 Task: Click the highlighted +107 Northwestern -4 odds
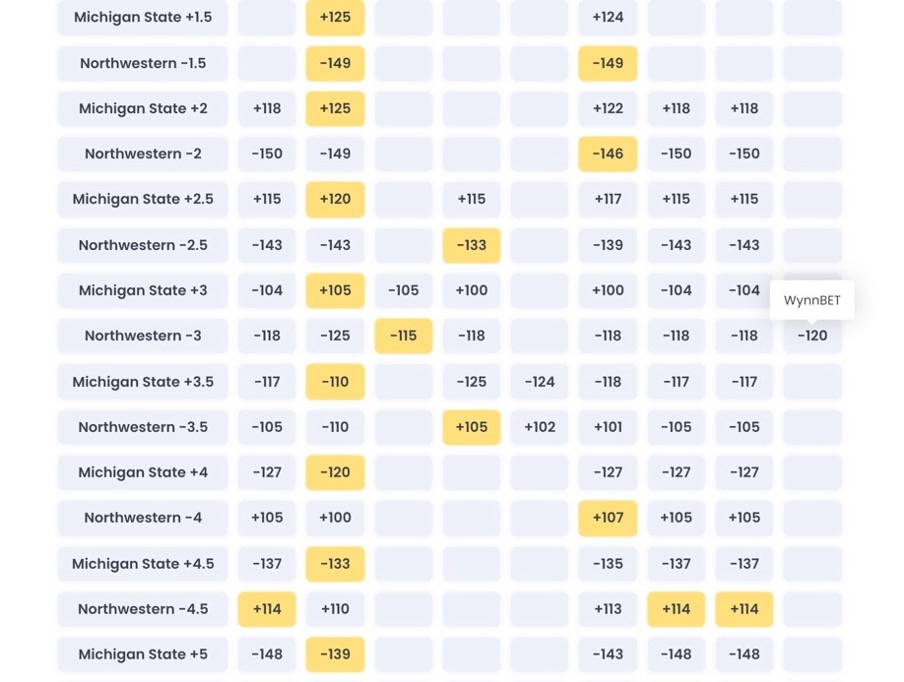coord(608,518)
